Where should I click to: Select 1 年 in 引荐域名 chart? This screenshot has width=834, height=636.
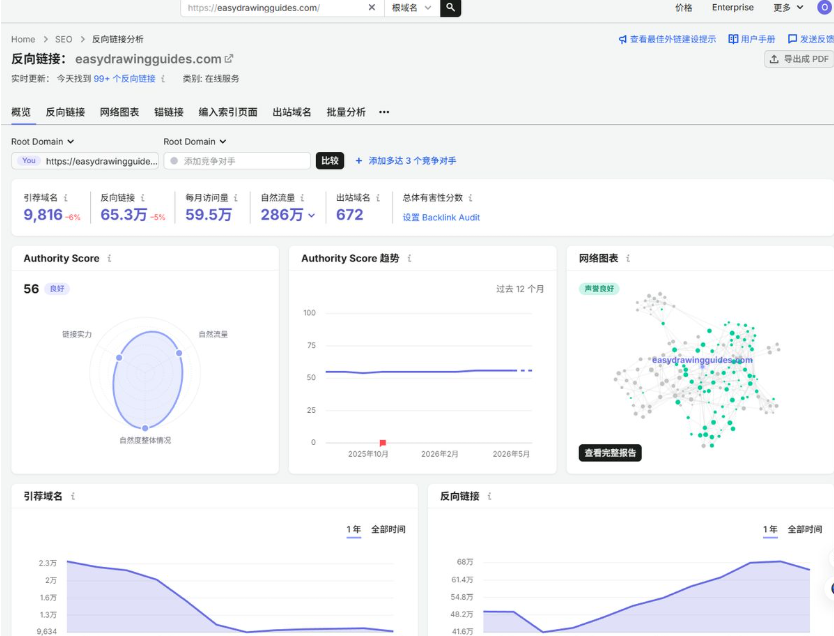(354, 530)
